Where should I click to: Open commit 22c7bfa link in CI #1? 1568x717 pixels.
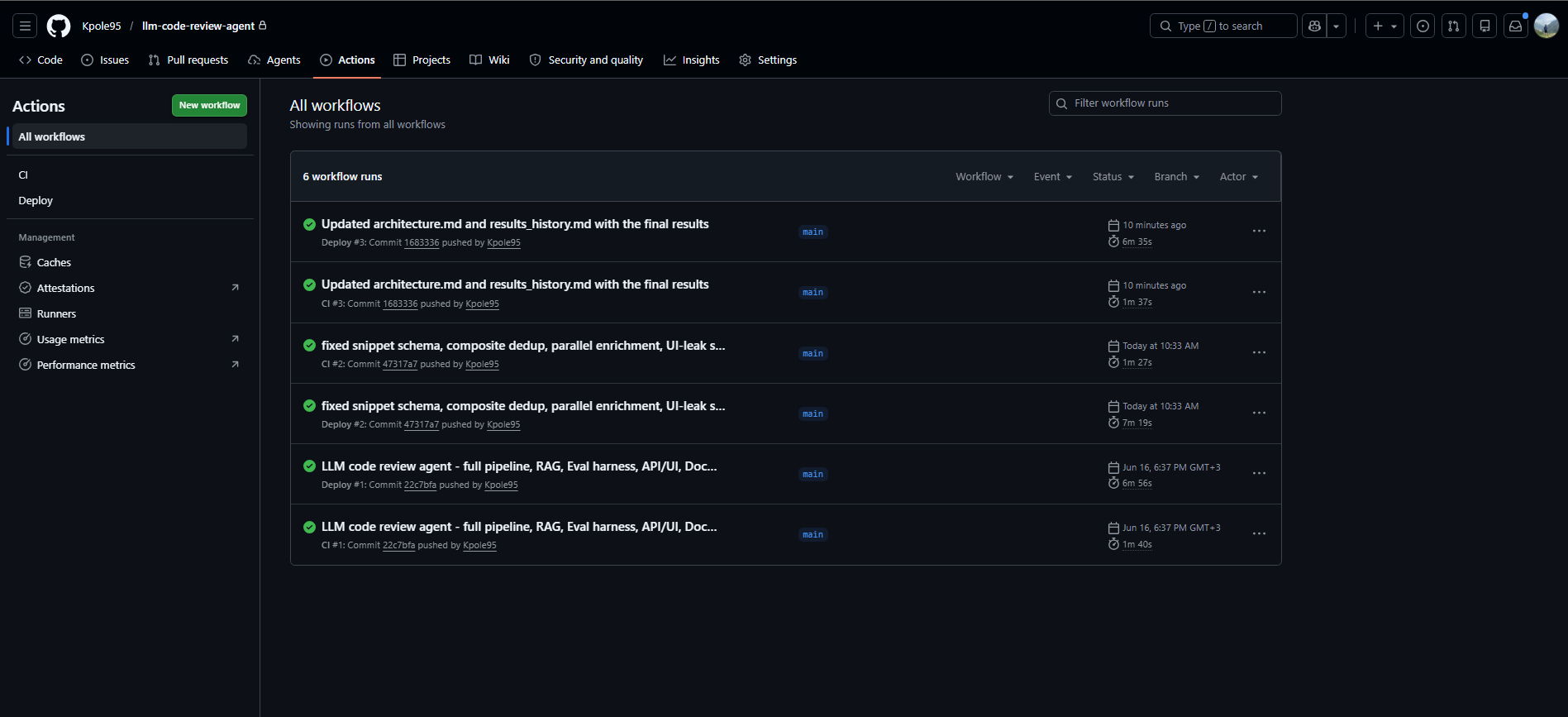click(399, 546)
